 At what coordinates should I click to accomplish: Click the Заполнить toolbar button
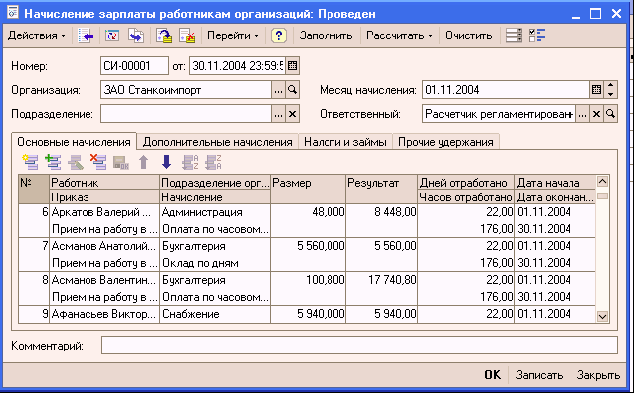[325, 36]
